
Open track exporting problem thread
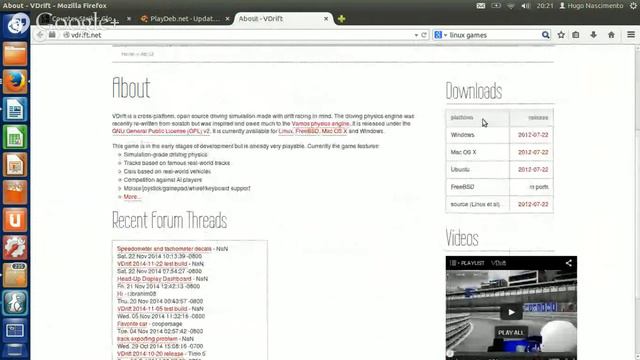(x=147, y=339)
